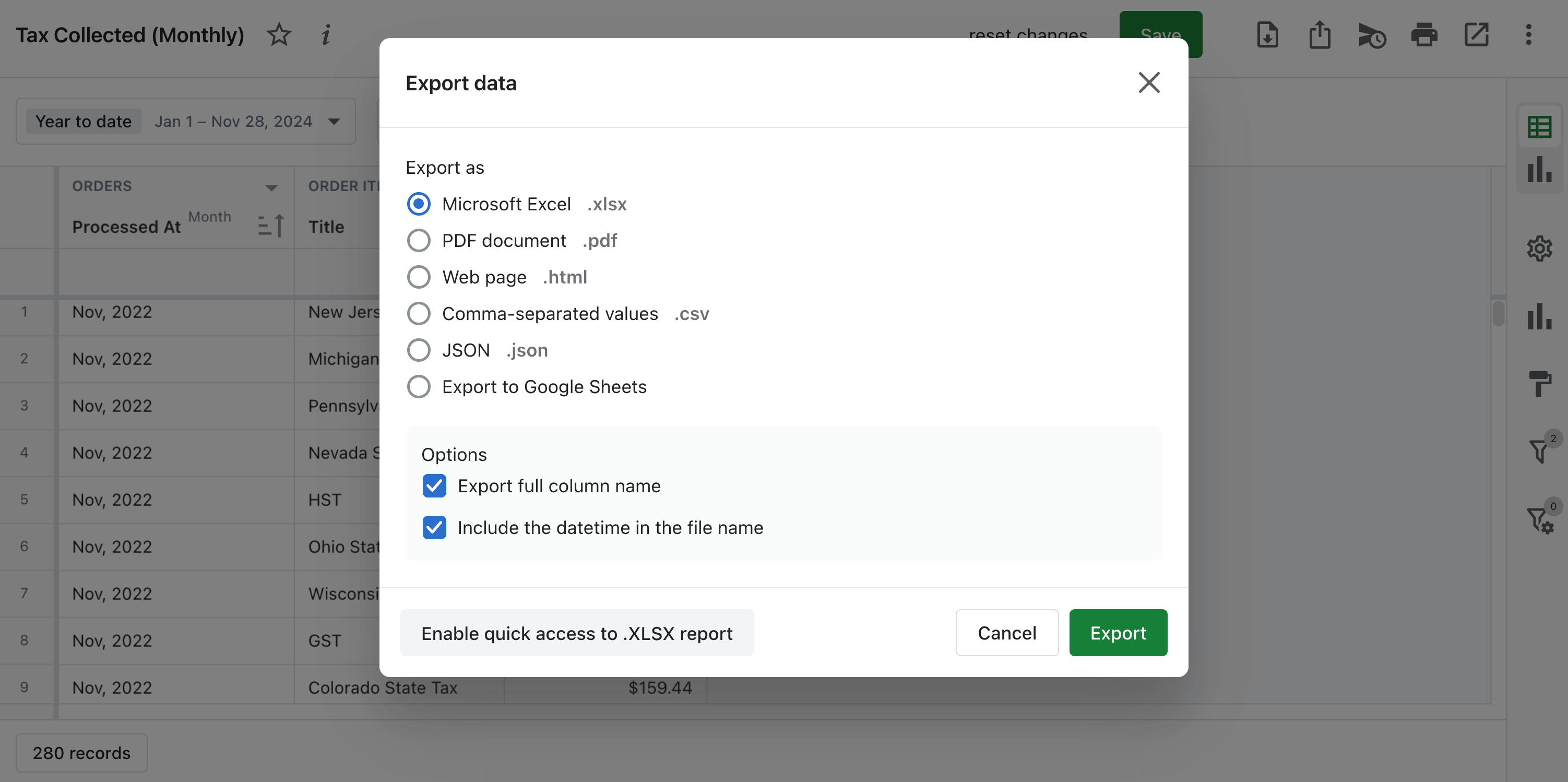The image size is (1568, 782).
Task: Open the filter icon with badge 2
Action: click(x=1539, y=451)
